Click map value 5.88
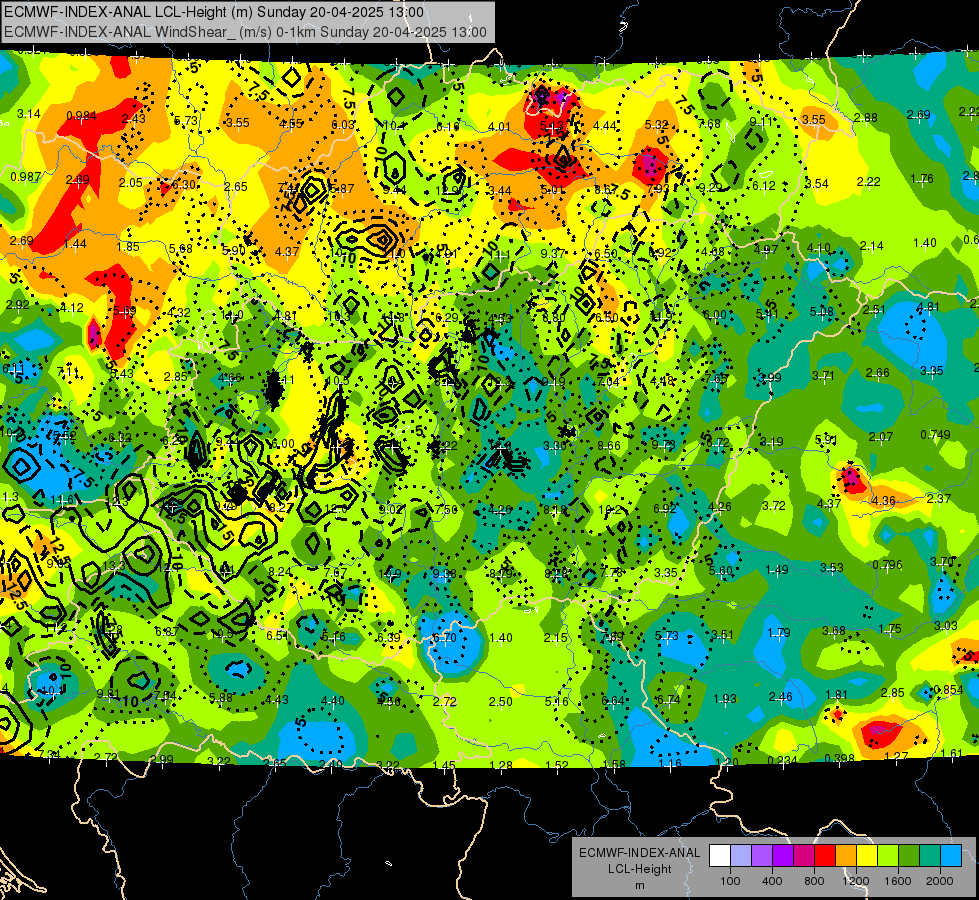 click(x=220, y=698)
